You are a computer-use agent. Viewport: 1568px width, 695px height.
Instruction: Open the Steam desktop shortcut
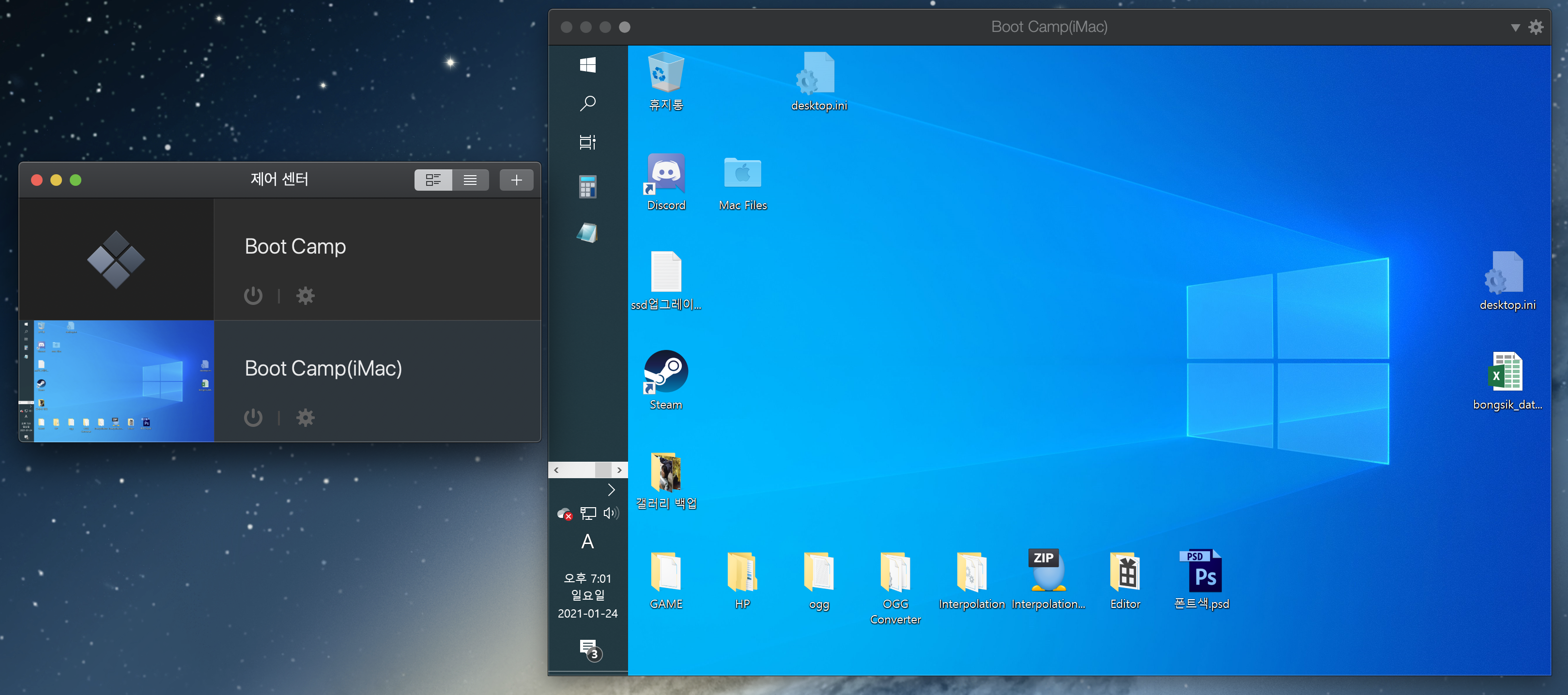666,372
